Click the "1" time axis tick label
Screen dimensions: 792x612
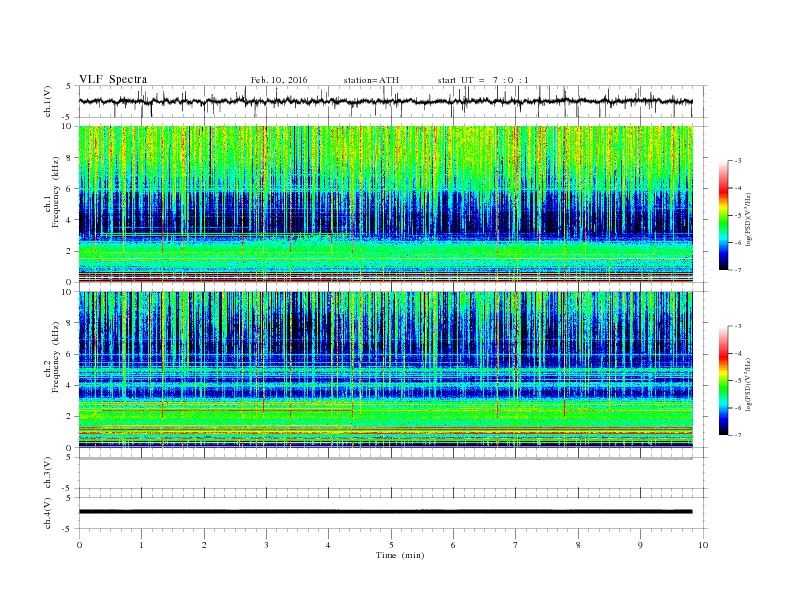[141, 545]
